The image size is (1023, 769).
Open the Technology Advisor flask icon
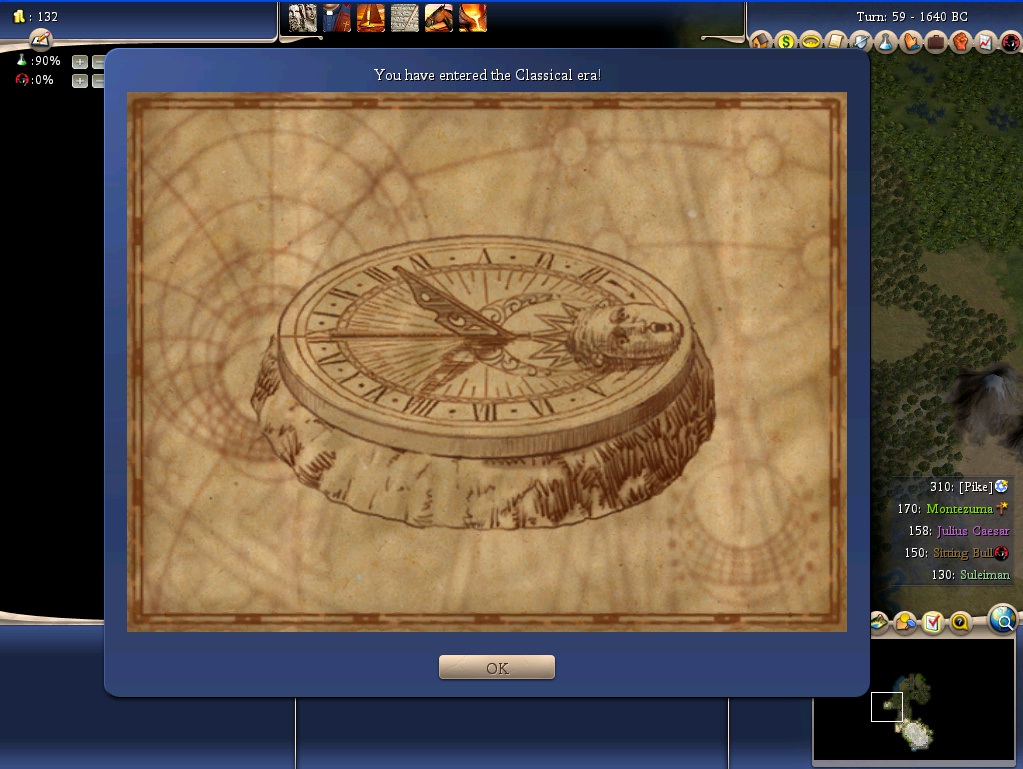click(x=885, y=42)
